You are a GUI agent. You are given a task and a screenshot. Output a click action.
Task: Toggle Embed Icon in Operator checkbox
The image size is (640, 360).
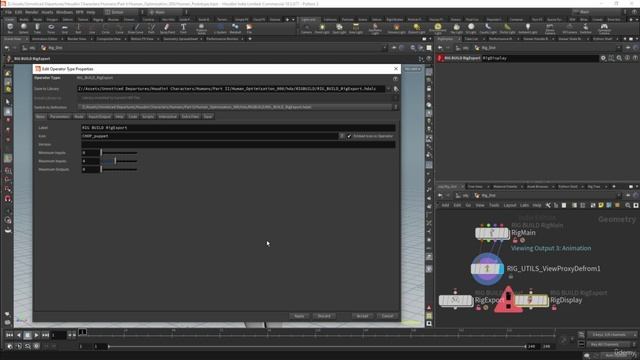pyautogui.click(x=349, y=136)
